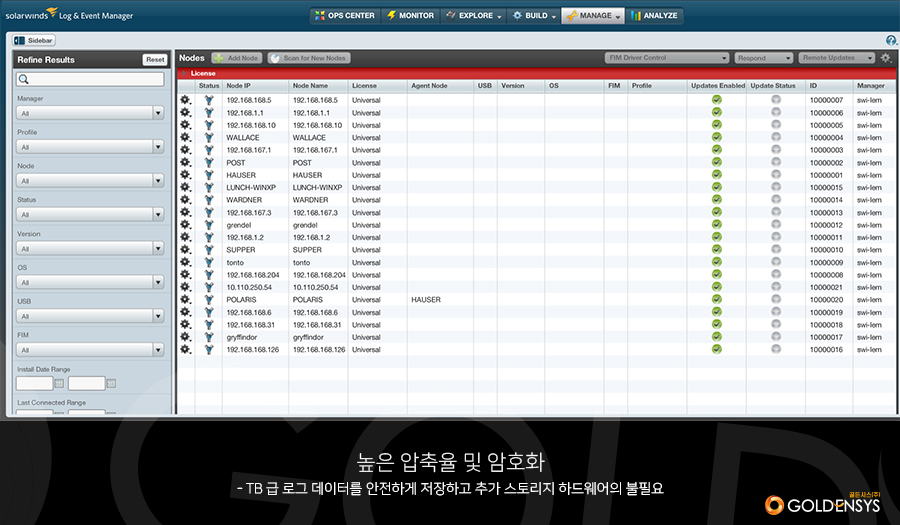Open the BUILD menu

coord(534,15)
